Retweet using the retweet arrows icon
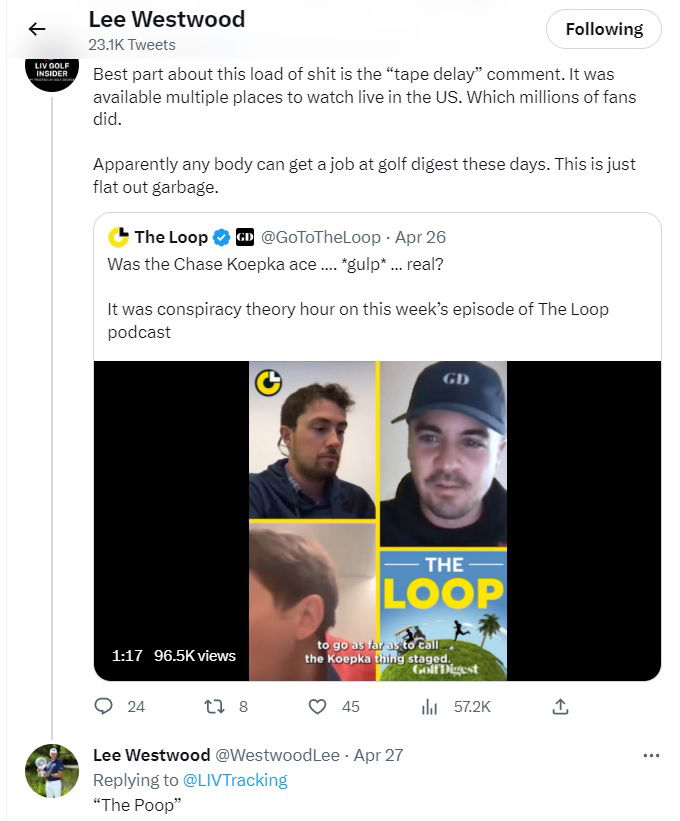Viewport: 680px width, 821px height. pyautogui.click(x=212, y=706)
